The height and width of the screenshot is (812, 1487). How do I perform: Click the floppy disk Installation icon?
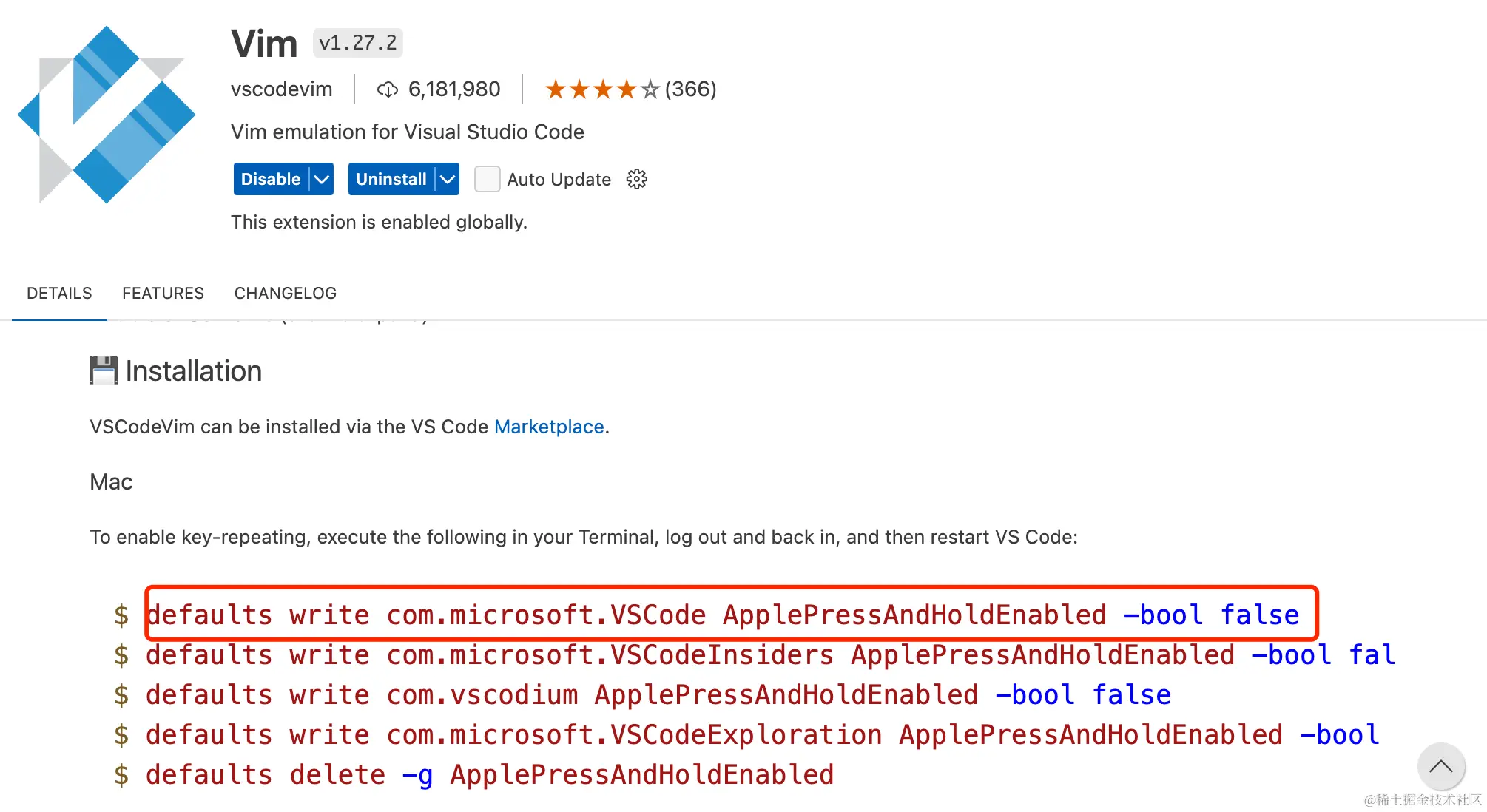(x=104, y=371)
